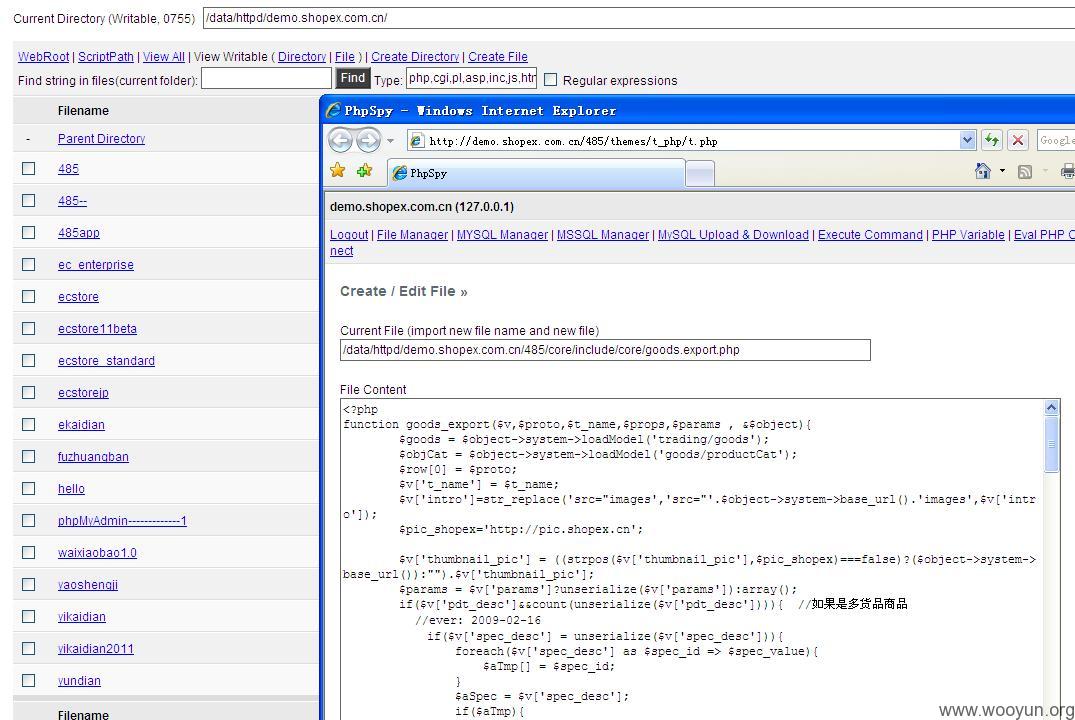
Task: Click the IE Forward navigation arrow
Action: tap(368, 141)
